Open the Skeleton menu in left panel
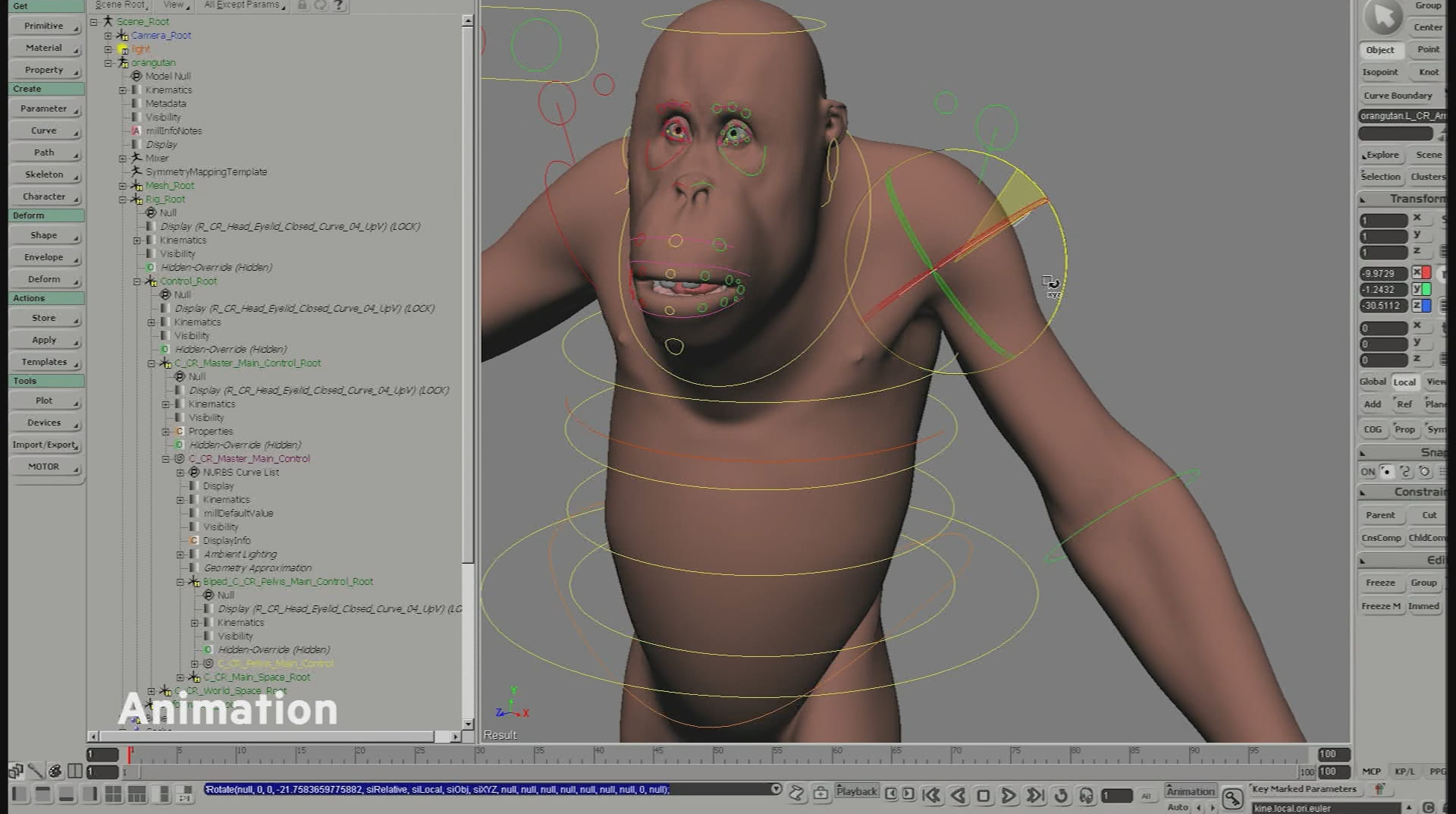This screenshot has width=1456, height=814. point(45,174)
